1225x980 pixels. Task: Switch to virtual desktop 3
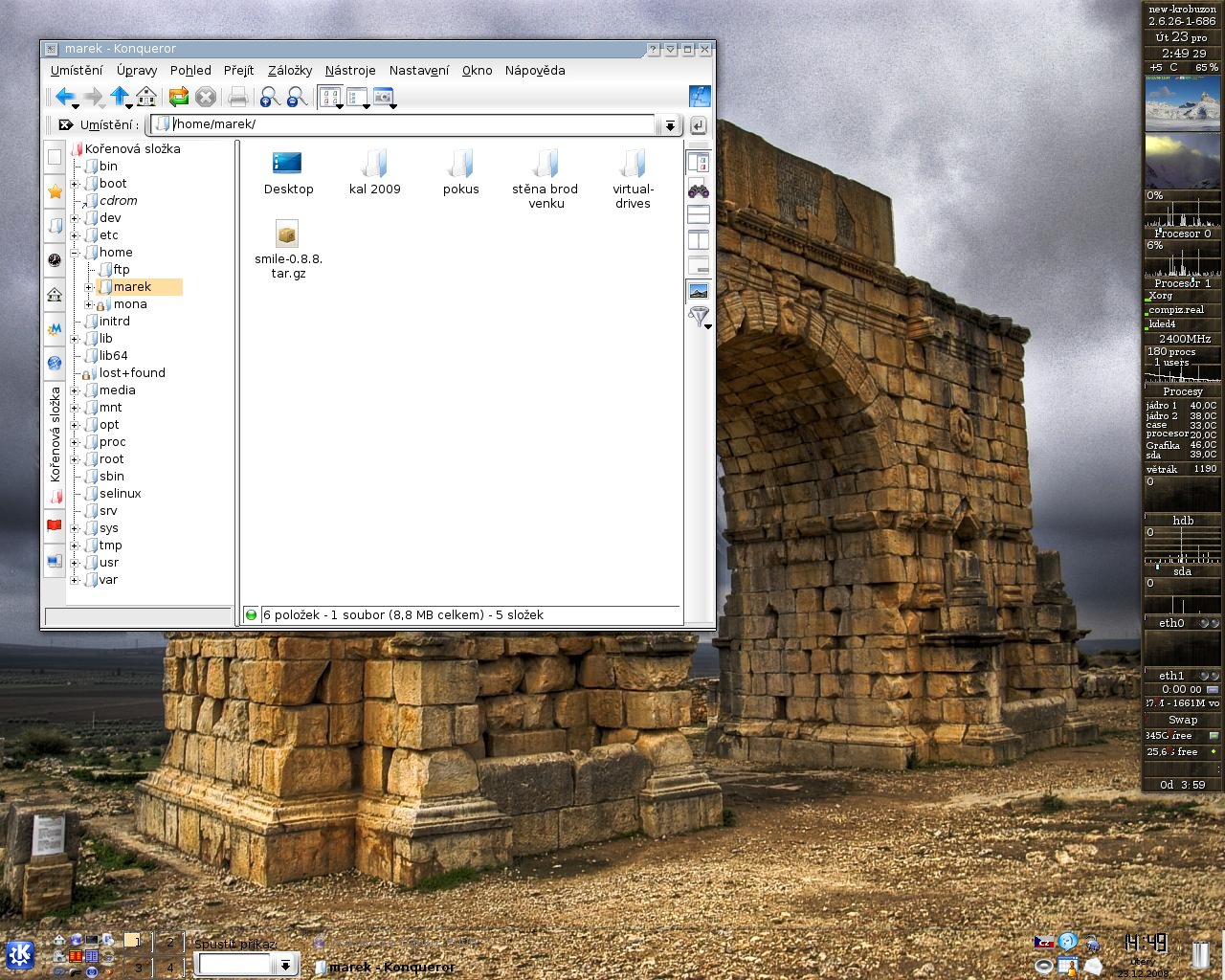pyautogui.click(x=138, y=967)
